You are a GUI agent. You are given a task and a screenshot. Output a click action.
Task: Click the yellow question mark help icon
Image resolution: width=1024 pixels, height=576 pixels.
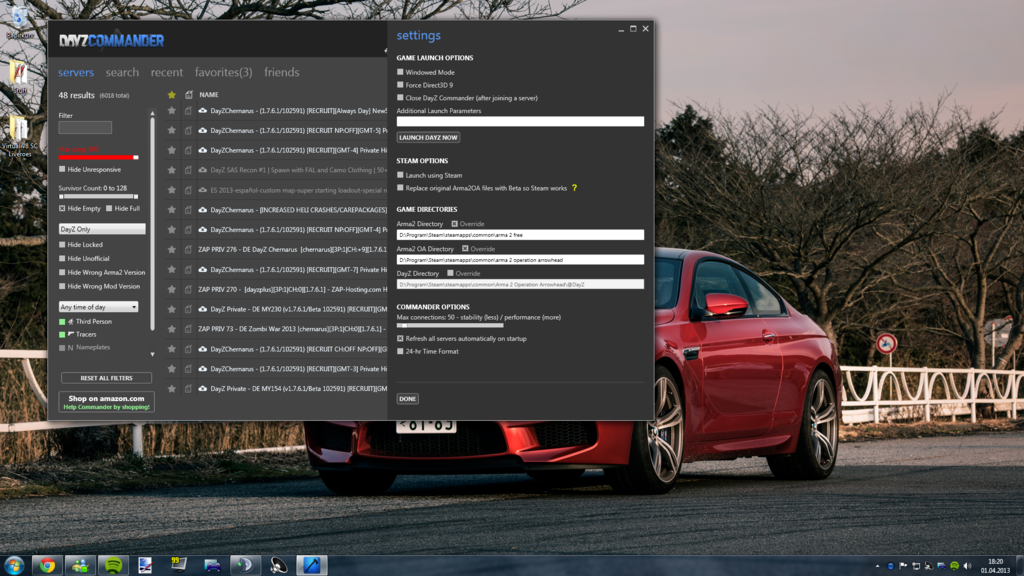tap(575, 188)
